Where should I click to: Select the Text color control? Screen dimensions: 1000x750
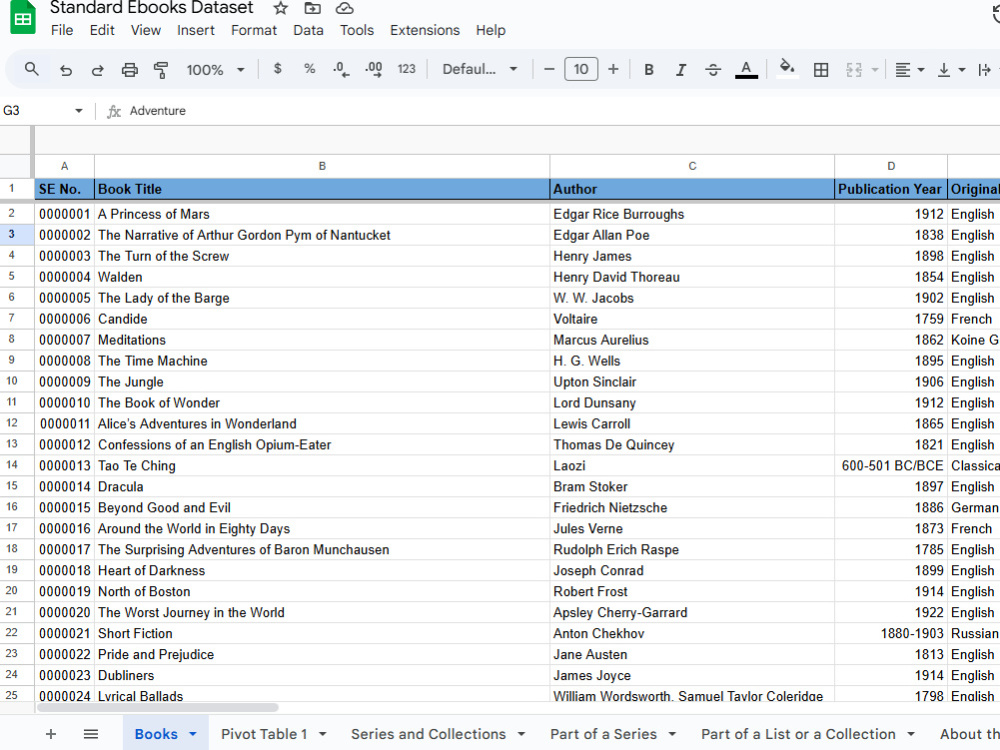[746, 70]
